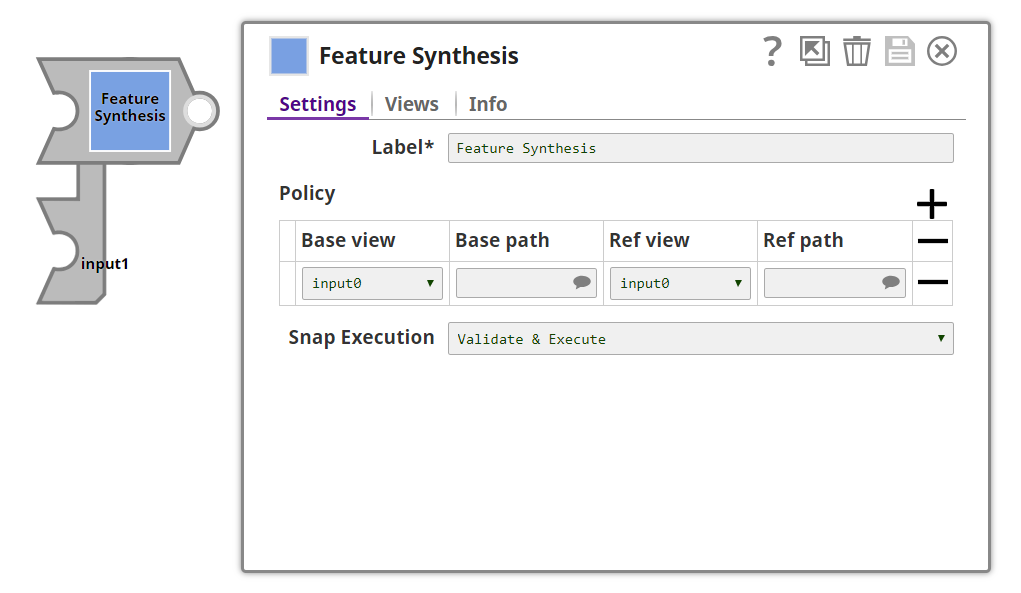This screenshot has width=1021, height=593.
Task: Remove the policy row with the minus icon
Action: pos(931,283)
